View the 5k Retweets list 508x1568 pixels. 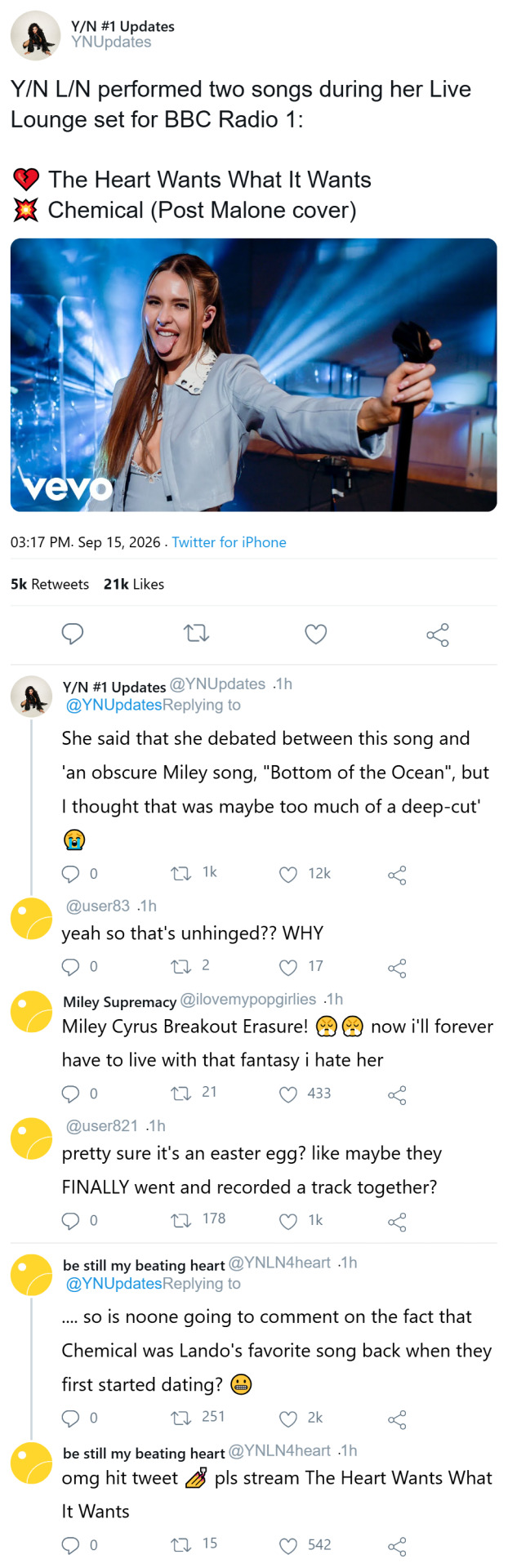coord(50,584)
